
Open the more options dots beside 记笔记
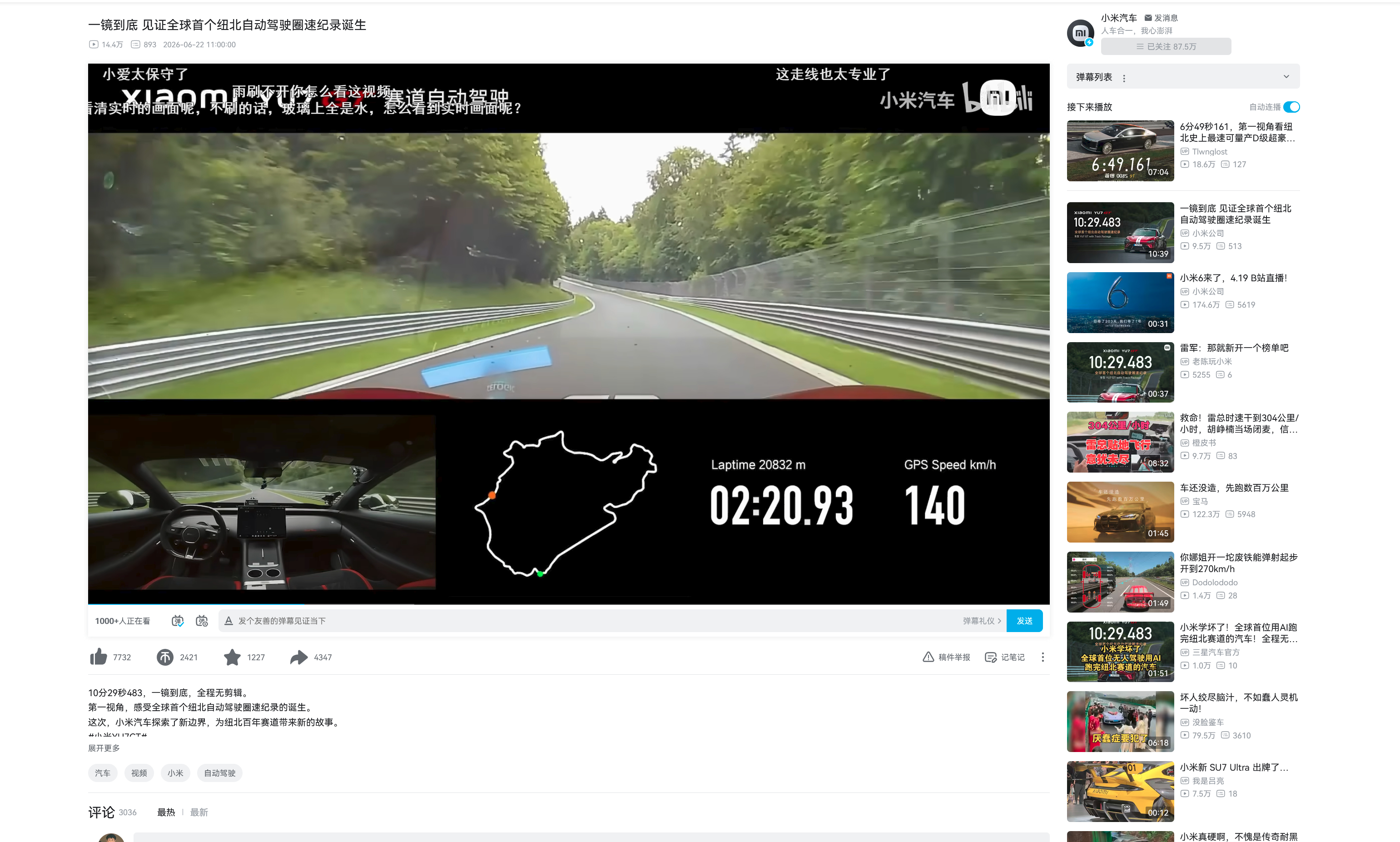point(1042,657)
